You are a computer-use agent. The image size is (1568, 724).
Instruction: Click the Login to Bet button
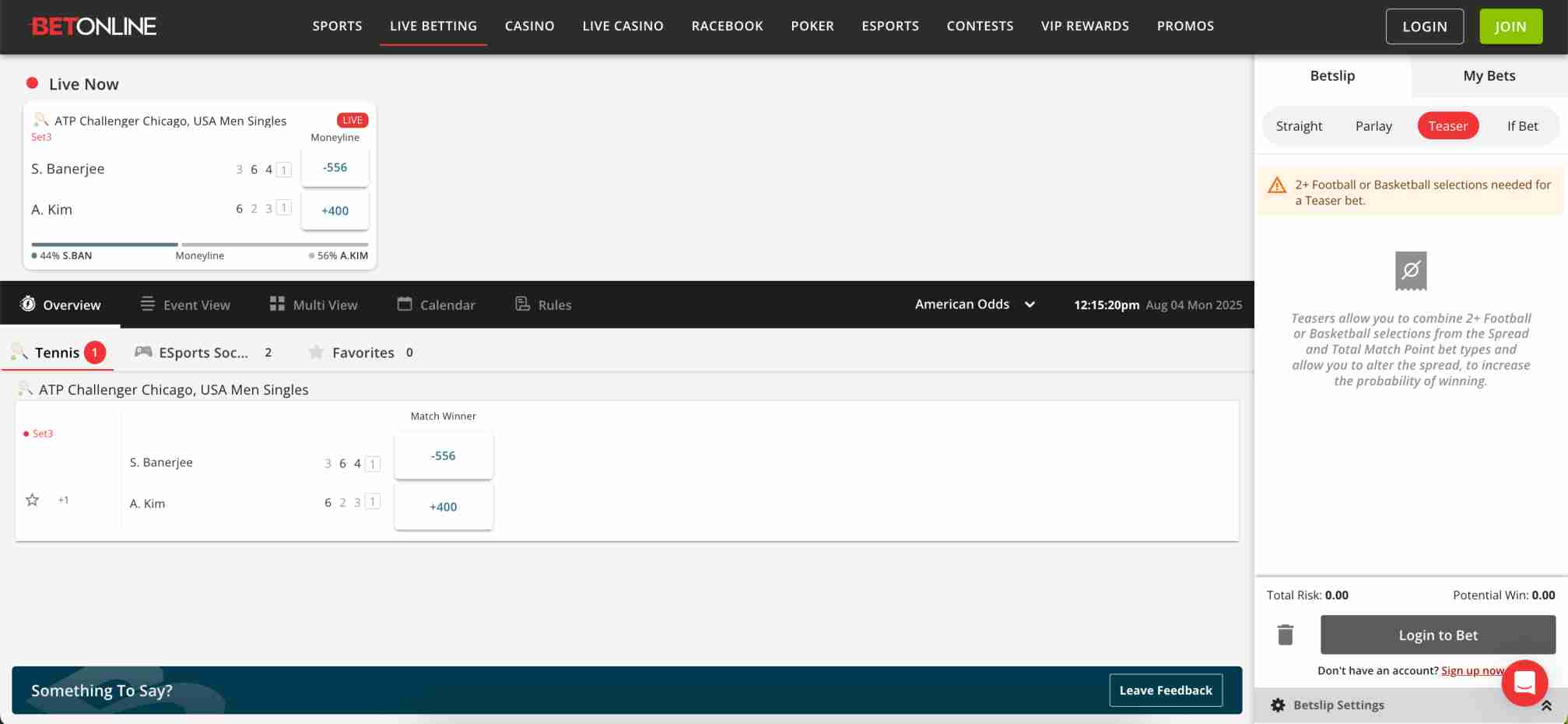click(1438, 635)
